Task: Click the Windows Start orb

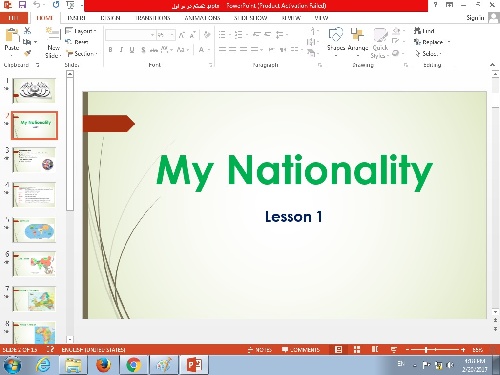Action: [x=12, y=365]
